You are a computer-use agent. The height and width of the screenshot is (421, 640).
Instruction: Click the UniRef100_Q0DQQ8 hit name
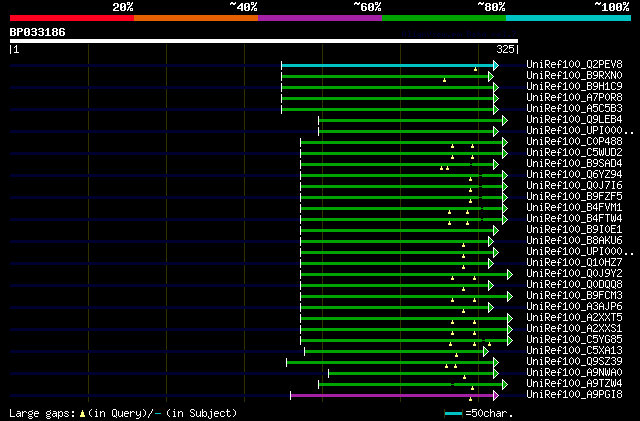574,285
